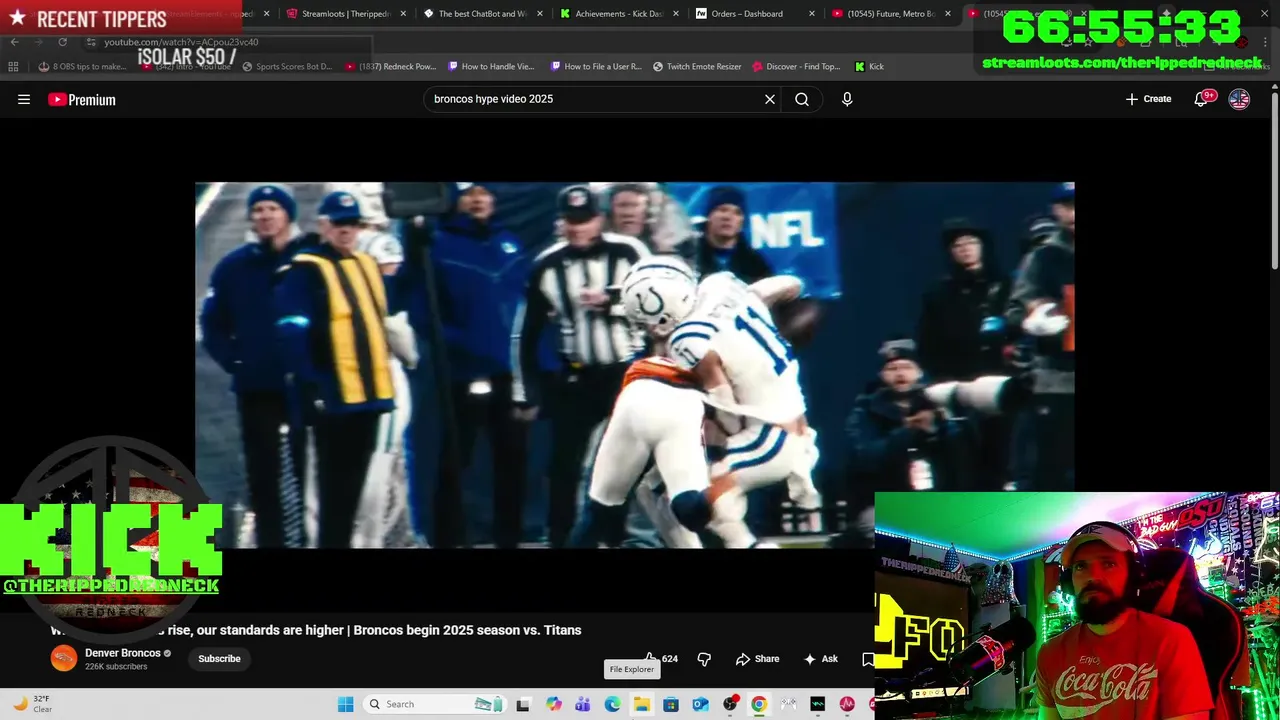The image size is (1280, 720).
Task: Dislike the Broncos video
Action: pos(704,659)
